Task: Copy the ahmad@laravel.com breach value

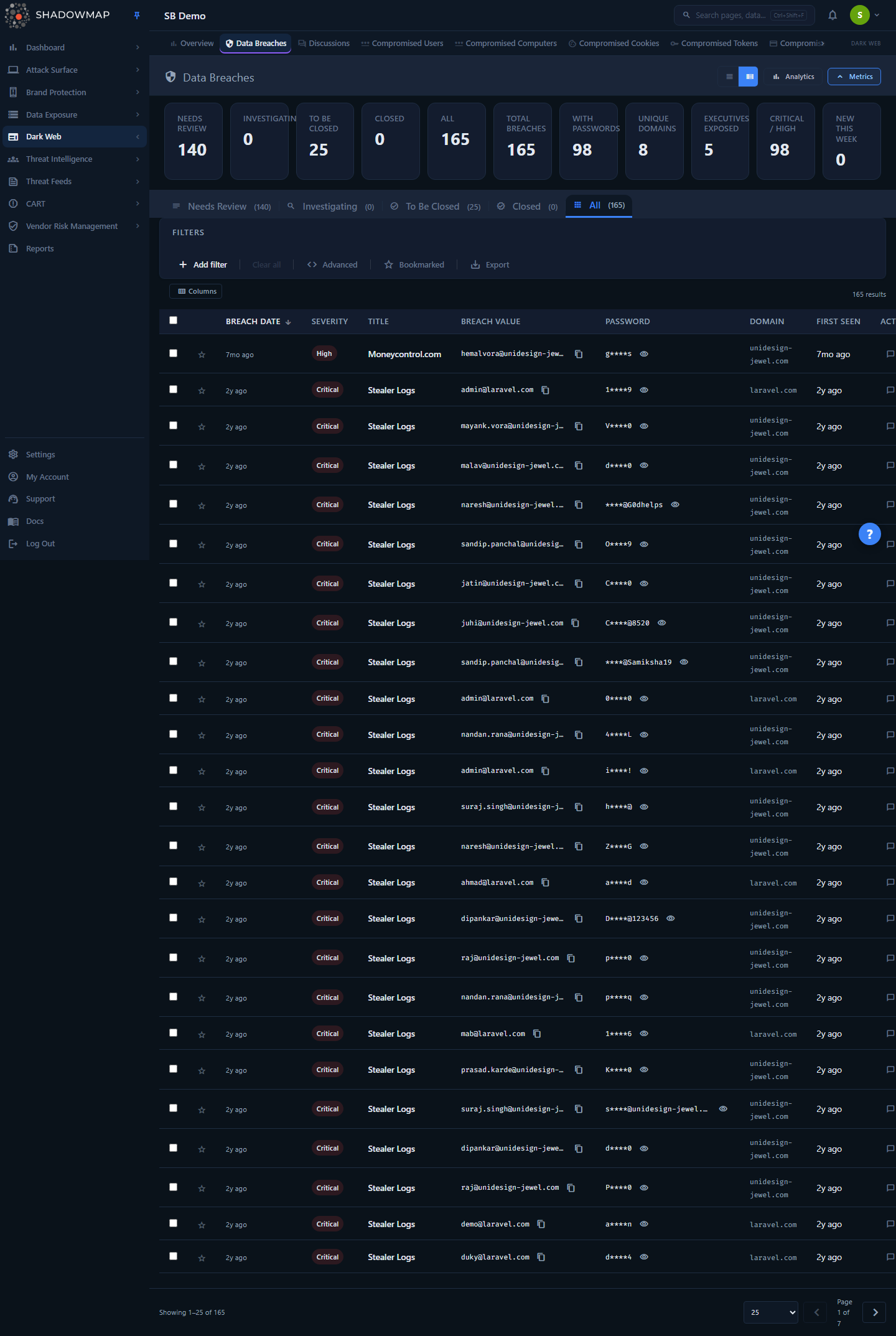Action: pos(546,882)
